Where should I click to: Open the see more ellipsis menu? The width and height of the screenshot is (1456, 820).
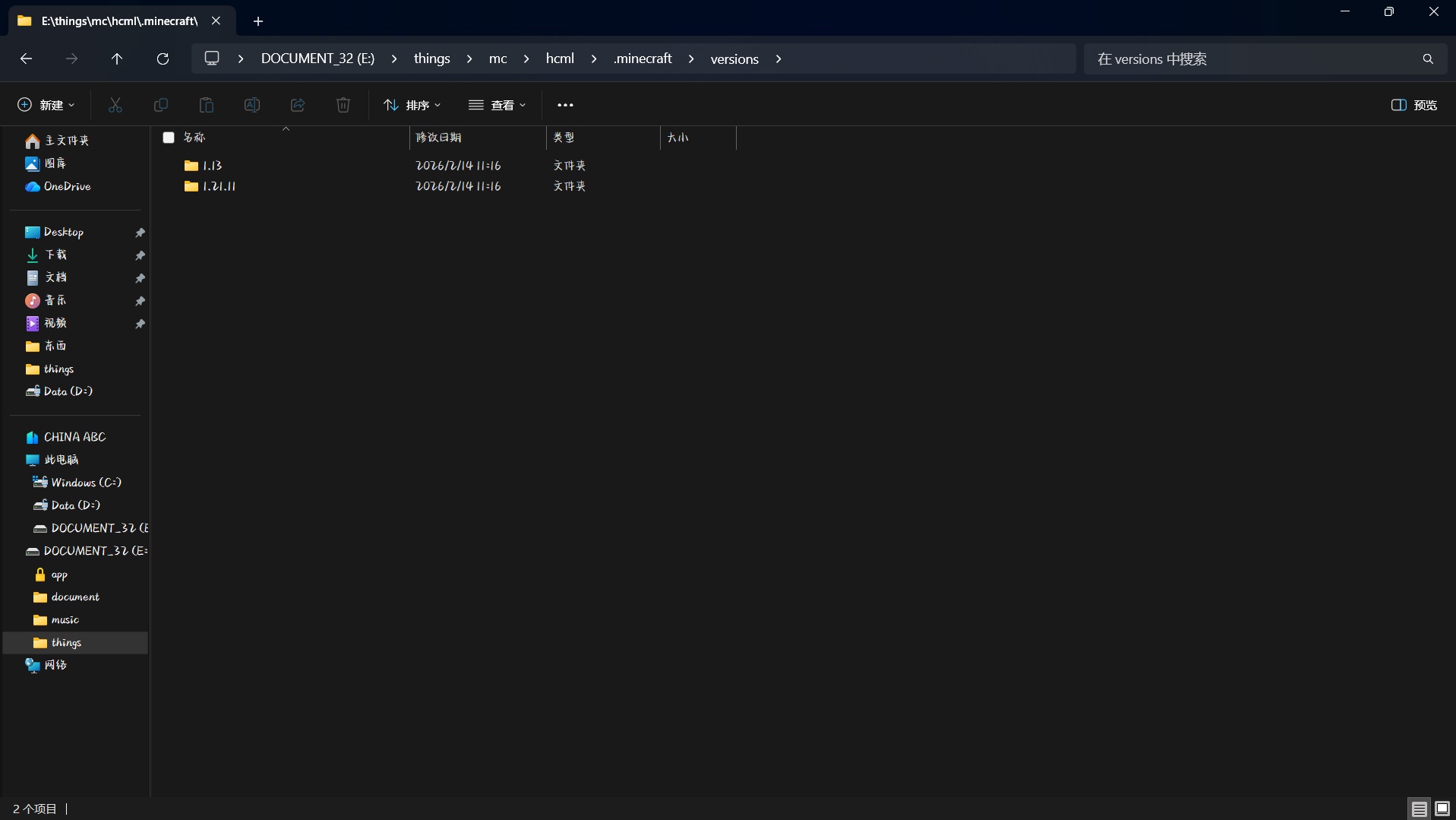(x=565, y=105)
